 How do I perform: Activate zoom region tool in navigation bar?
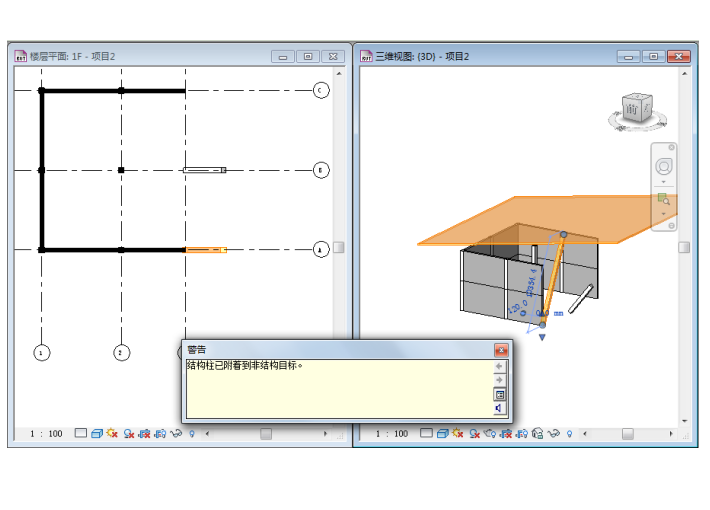pyautogui.click(x=664, y=200)
